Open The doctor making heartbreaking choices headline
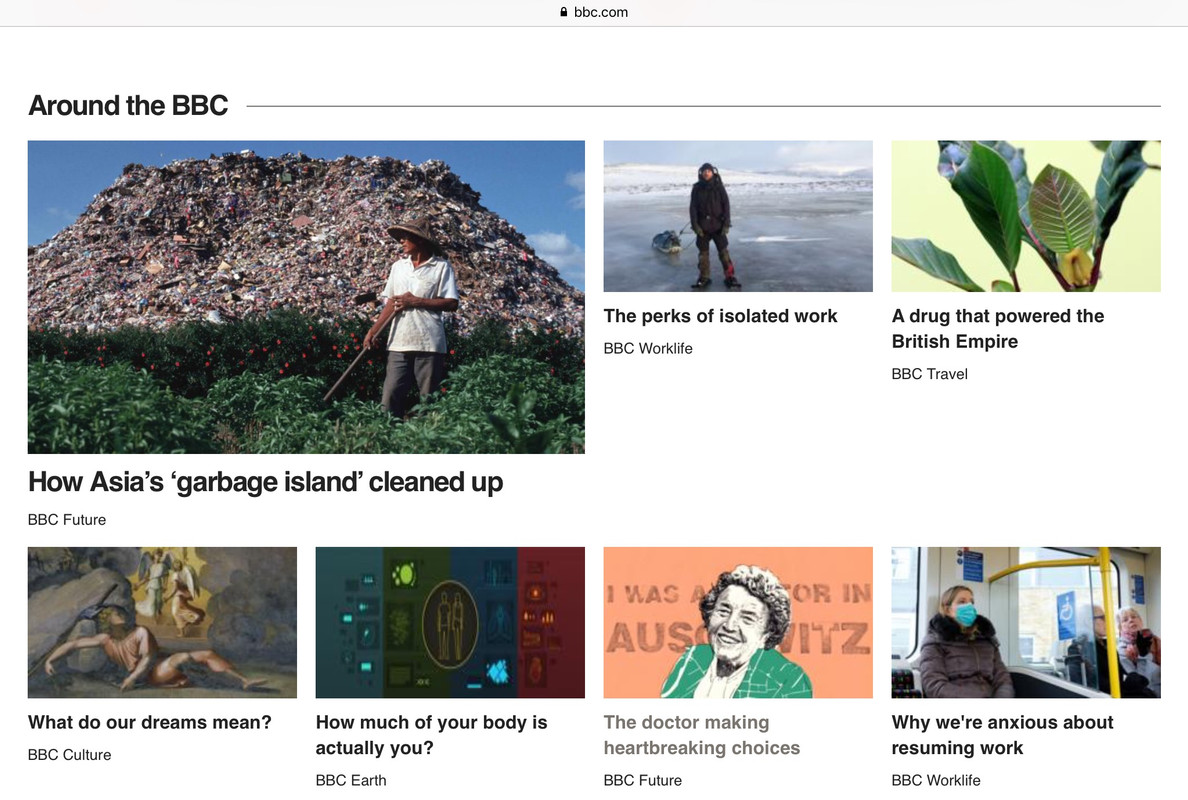This screenshot has height=800, width=1188. 702,735
